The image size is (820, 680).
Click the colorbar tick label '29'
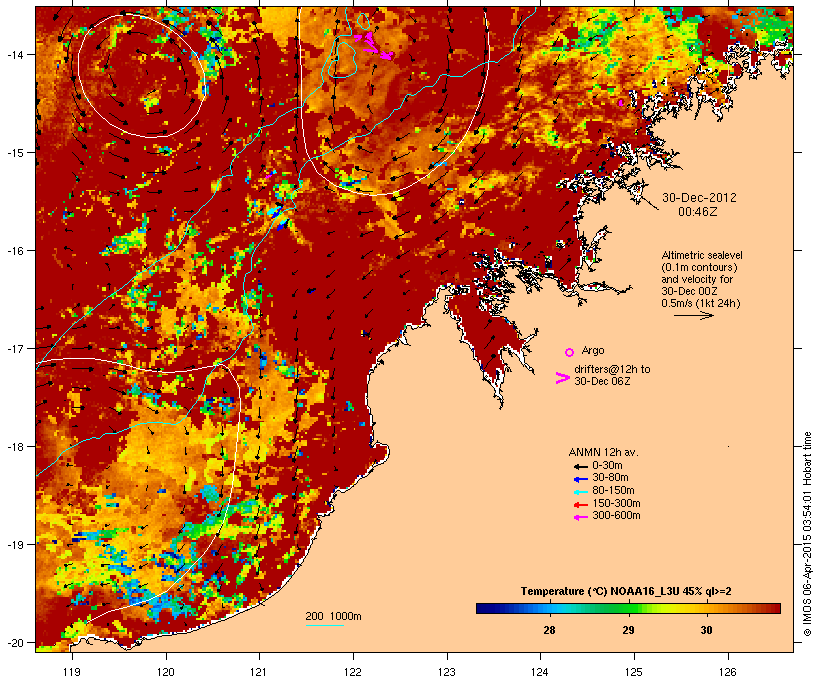click(x=628, y=630)
